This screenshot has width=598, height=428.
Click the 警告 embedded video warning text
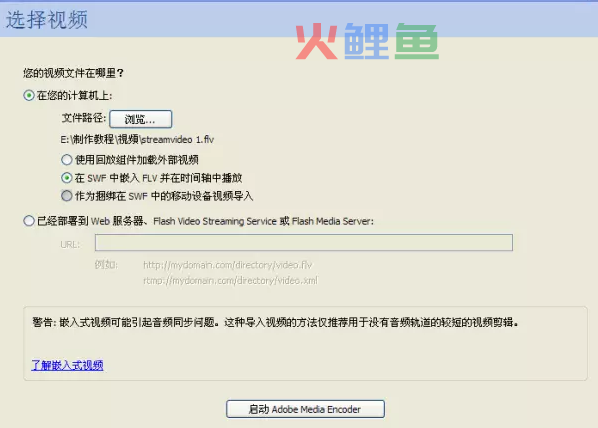[x=275, y=323]
